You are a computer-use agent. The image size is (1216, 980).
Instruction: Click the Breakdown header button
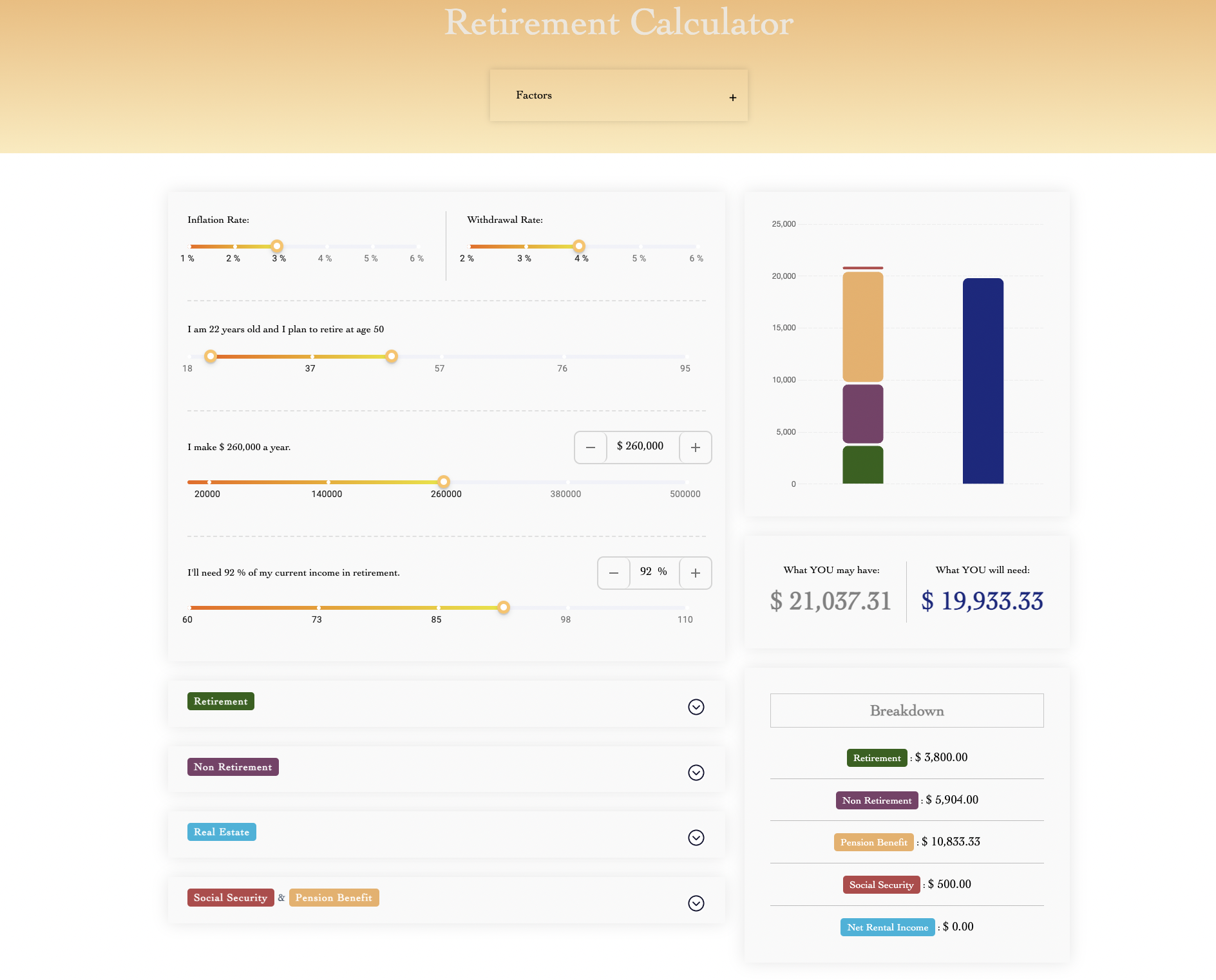point(906,711)
